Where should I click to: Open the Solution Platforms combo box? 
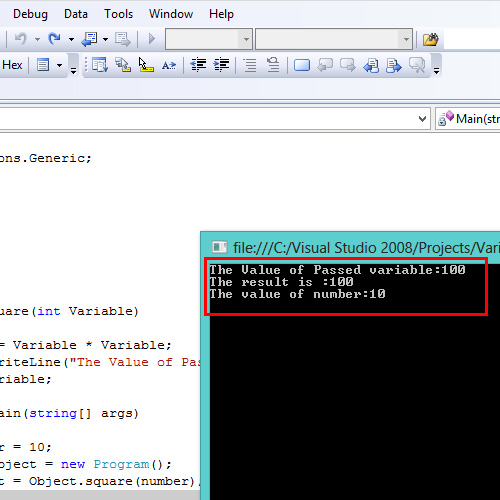(x=334, y=39)
